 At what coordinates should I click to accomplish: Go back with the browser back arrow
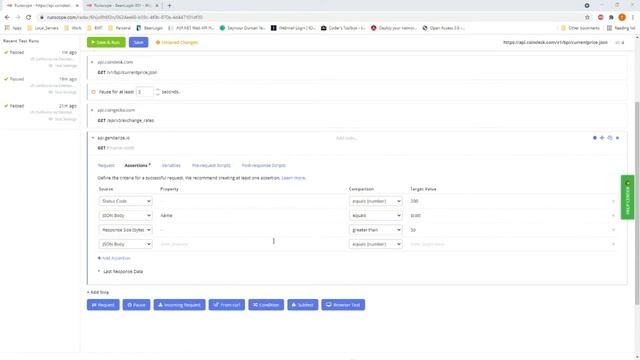[7, 17]
